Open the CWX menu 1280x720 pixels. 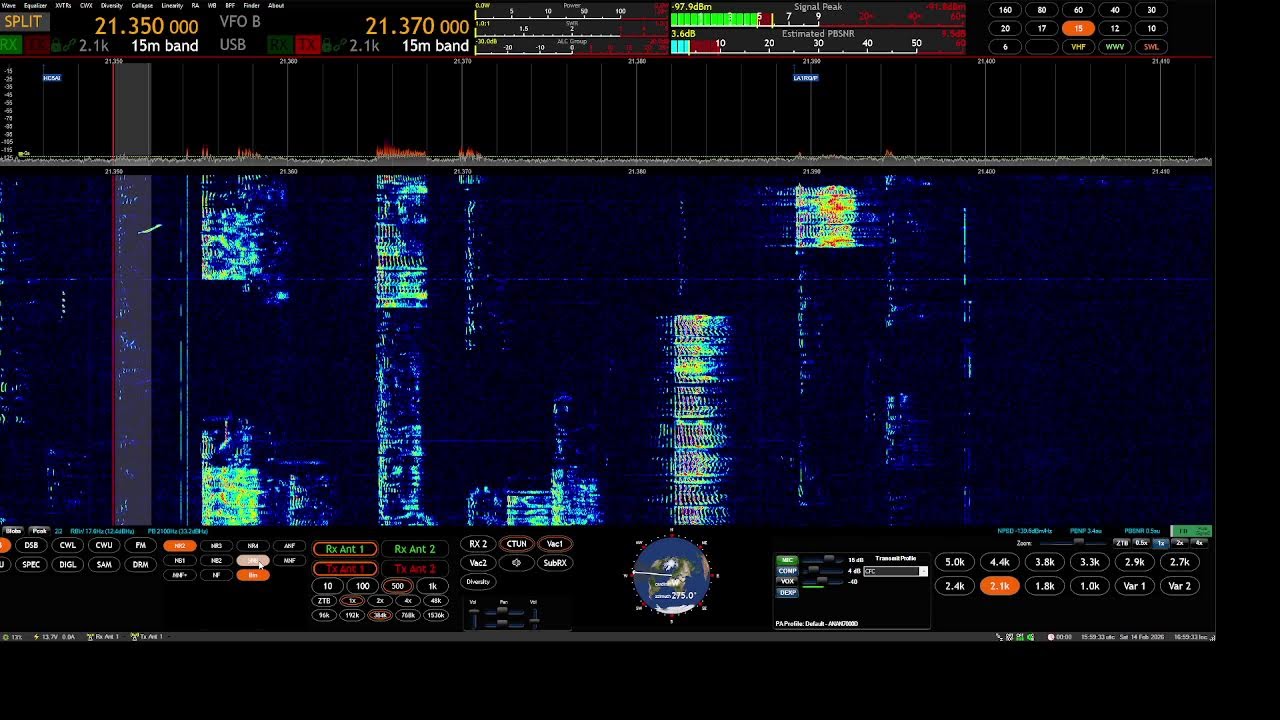tap(86, 6)
